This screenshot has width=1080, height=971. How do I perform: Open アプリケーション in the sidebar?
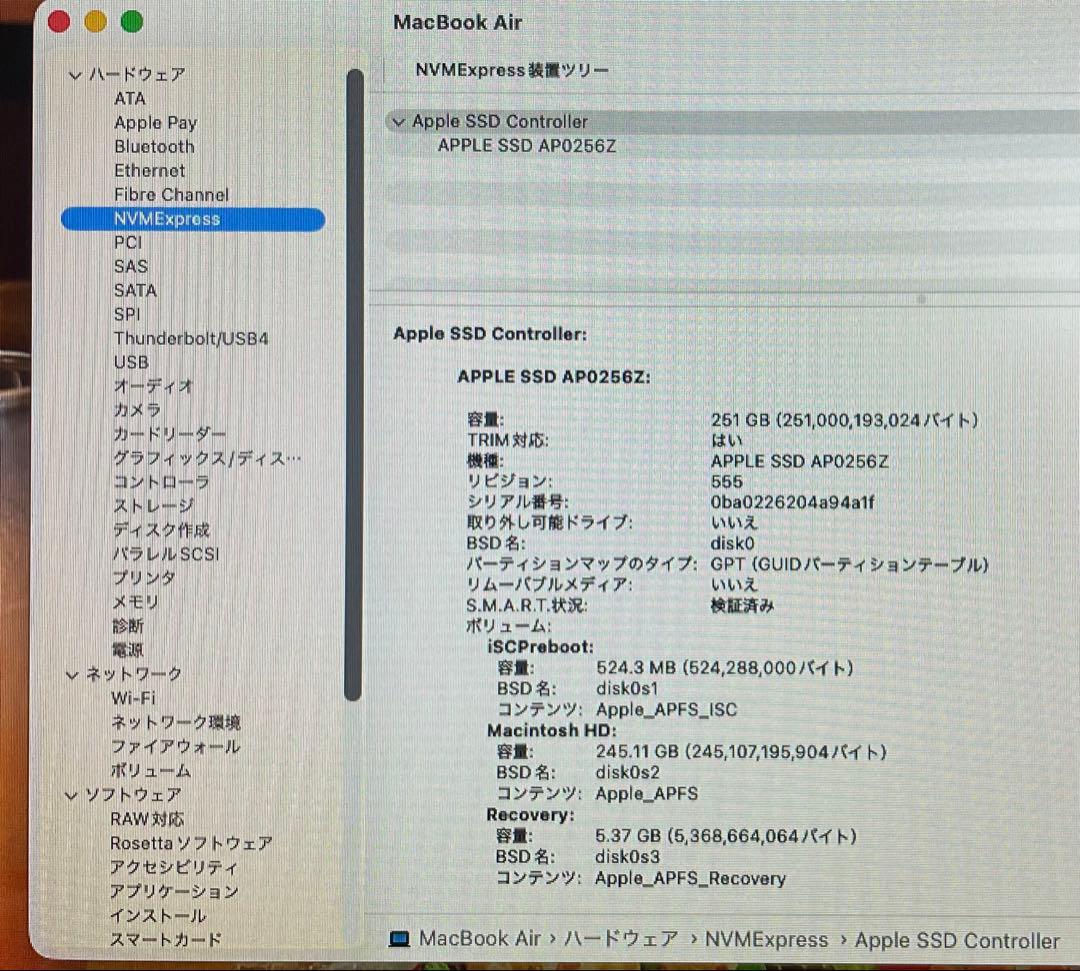174,892
